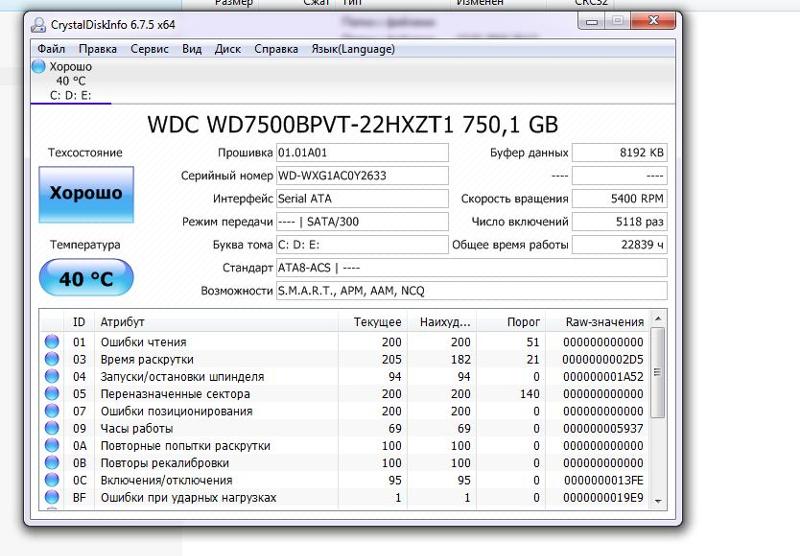Click status circle for Повторы рекалибровки

click(52, 463)
